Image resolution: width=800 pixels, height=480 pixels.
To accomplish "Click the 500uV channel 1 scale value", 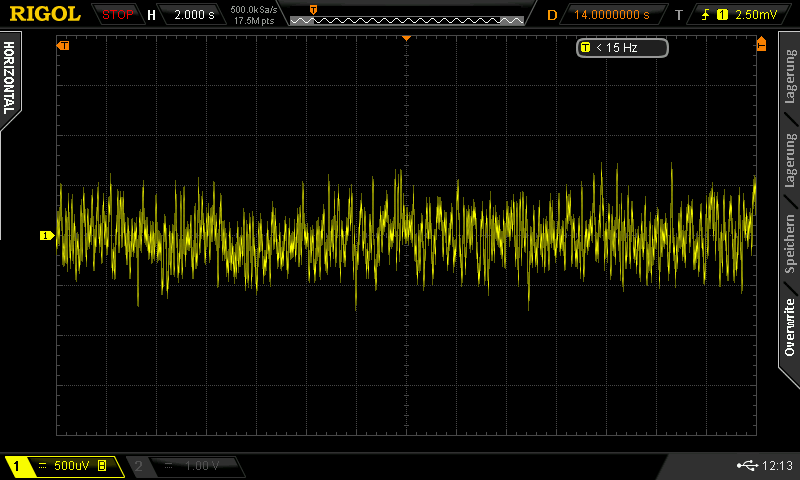I will click(x=71, y=466).
